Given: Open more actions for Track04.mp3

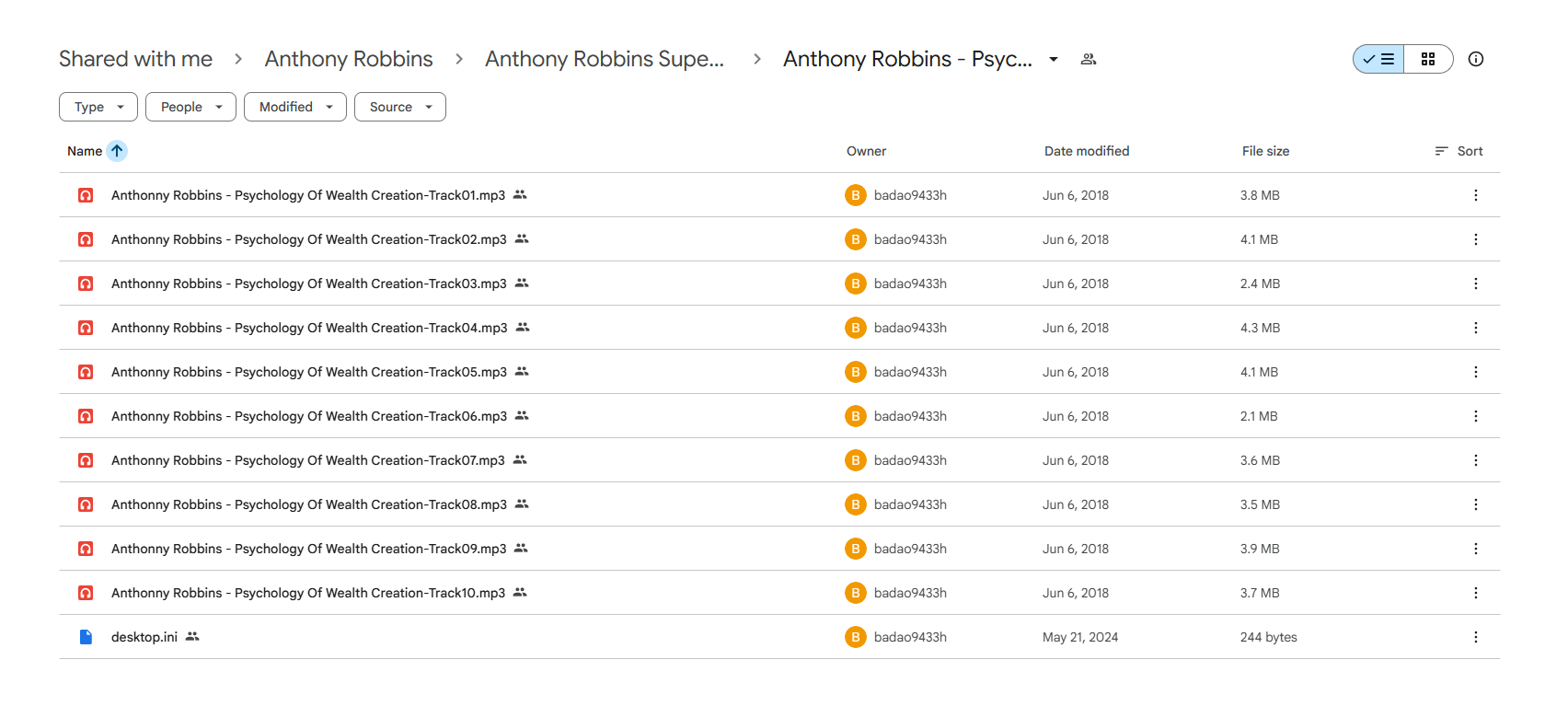Looking at the screenshot, I should tap(1476, 328).
